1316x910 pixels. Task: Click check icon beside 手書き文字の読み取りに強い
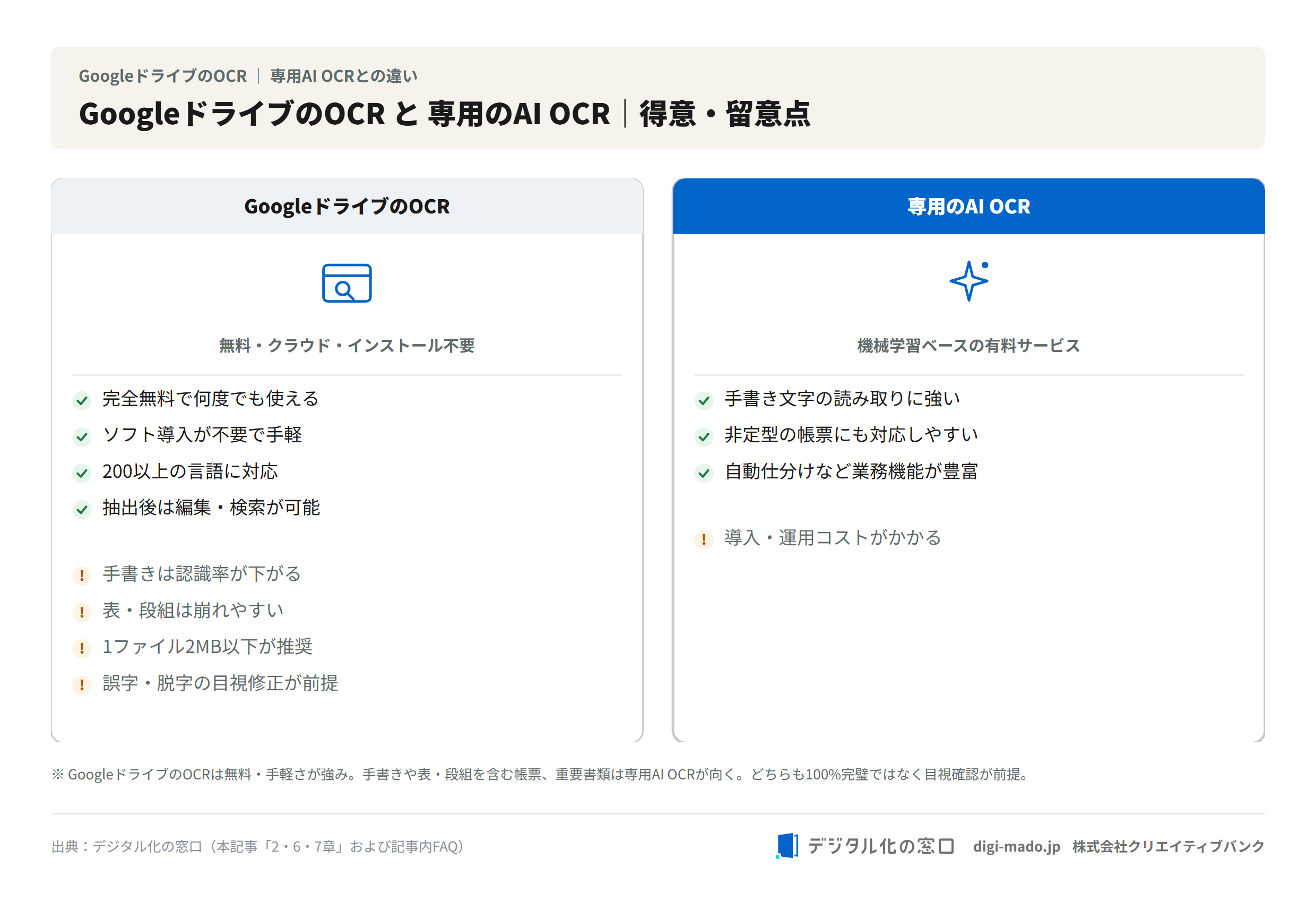[704, 401]
